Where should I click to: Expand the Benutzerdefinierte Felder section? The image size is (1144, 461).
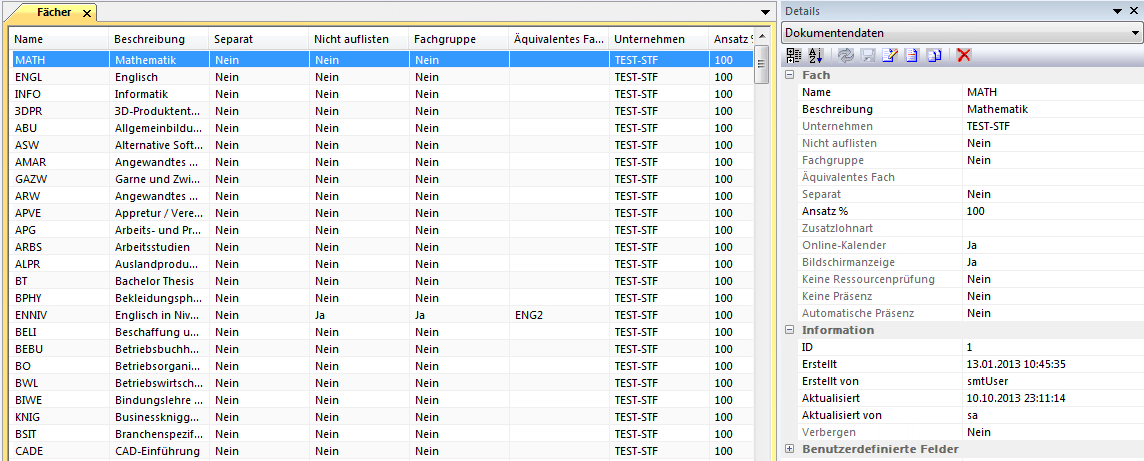789,449
